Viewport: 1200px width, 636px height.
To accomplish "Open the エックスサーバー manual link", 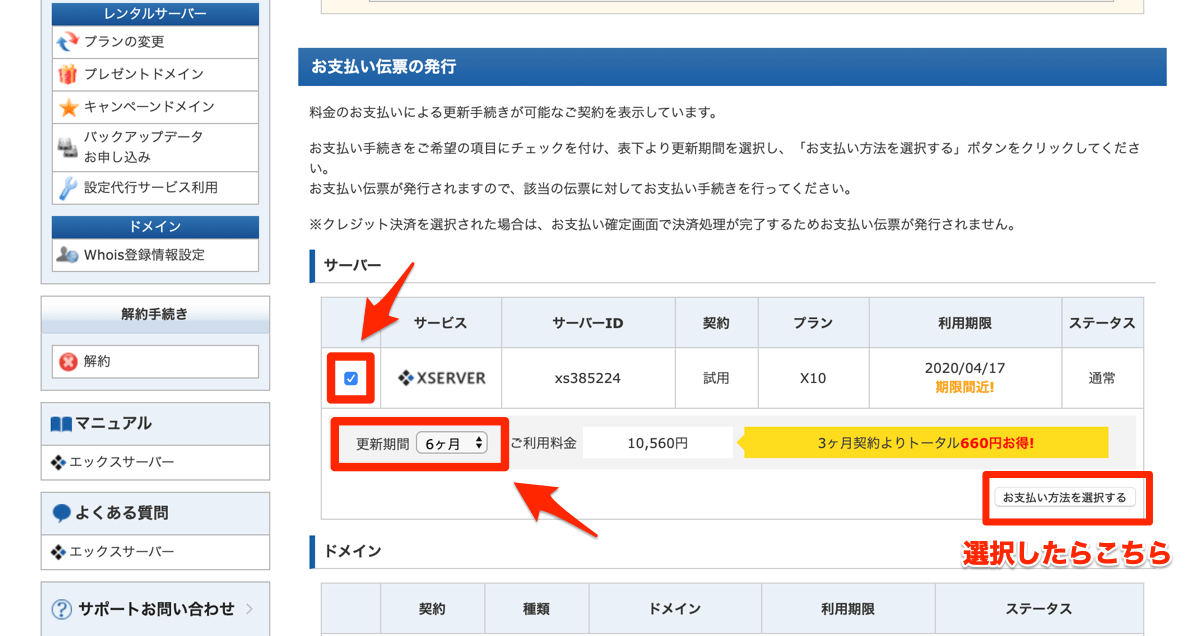I will (108, 462).
